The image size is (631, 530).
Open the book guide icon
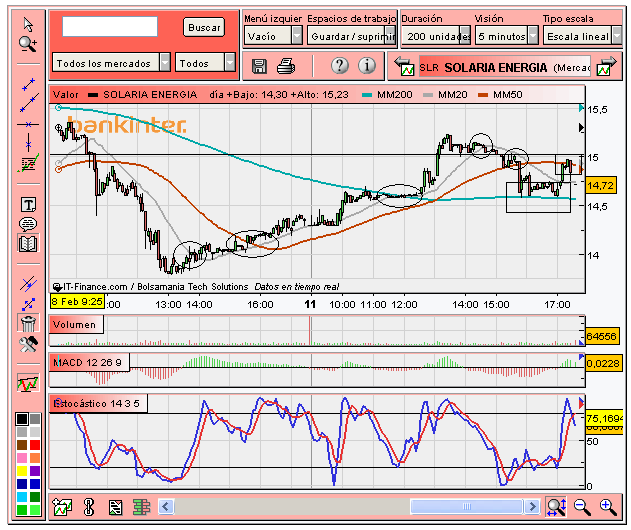28,243
